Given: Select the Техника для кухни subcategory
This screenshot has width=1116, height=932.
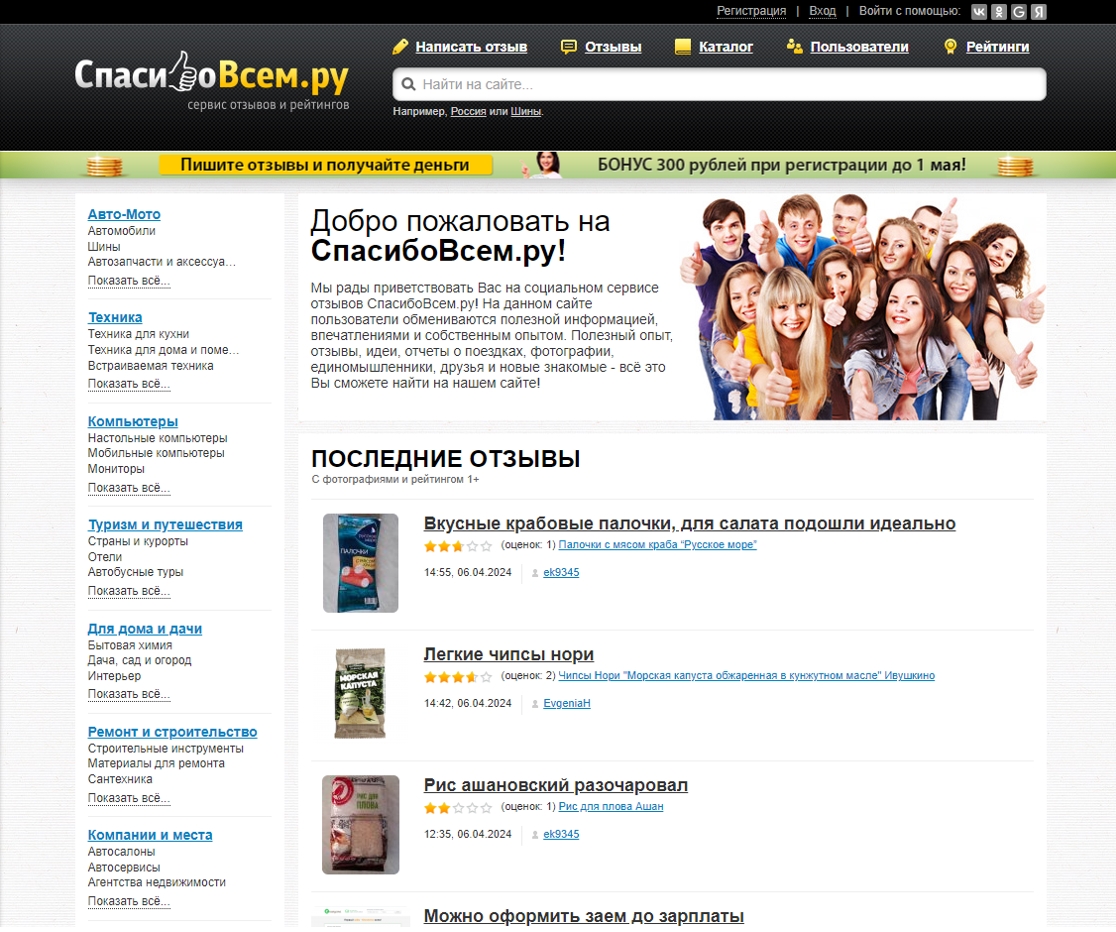Looking at the screenshot, I should point(138,335).
